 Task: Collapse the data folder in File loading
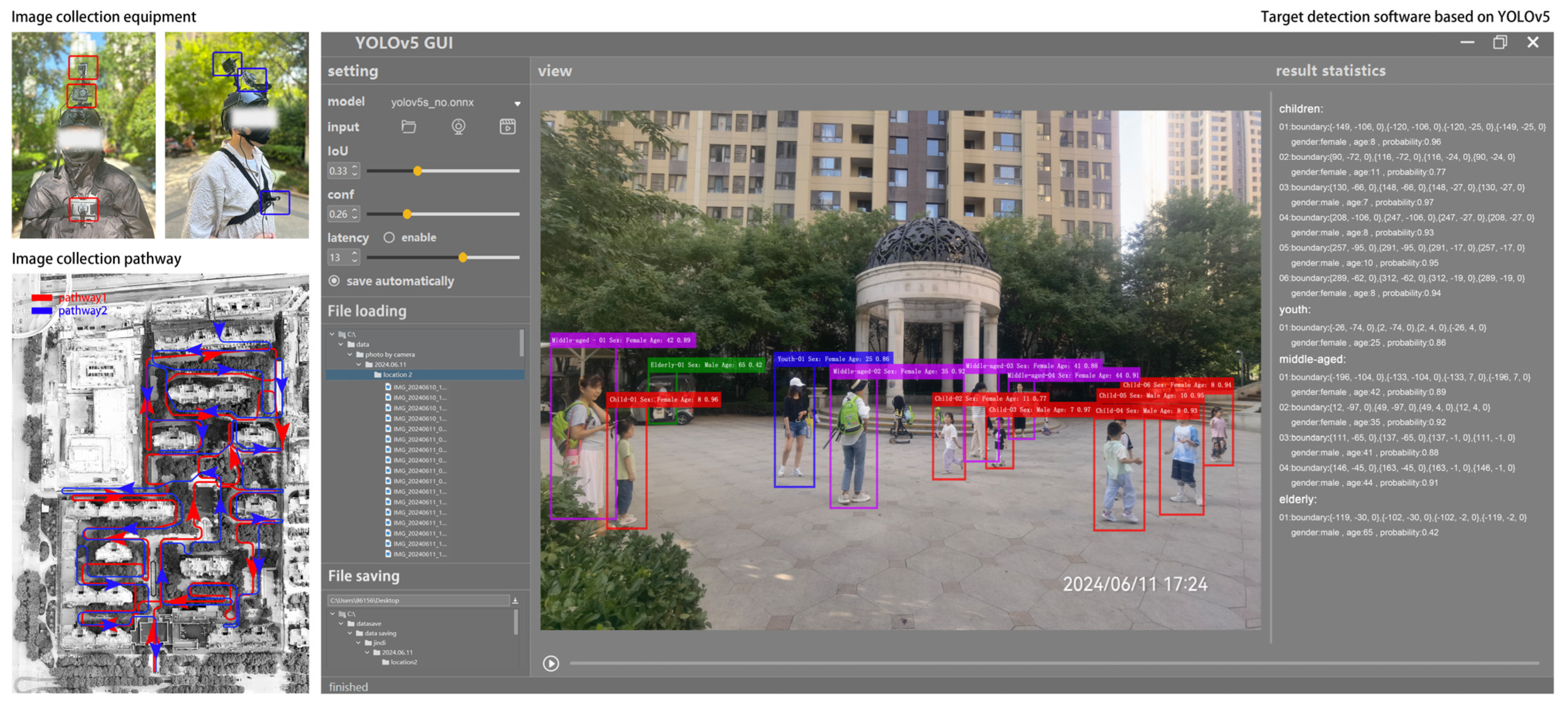[x=341, y=345]
